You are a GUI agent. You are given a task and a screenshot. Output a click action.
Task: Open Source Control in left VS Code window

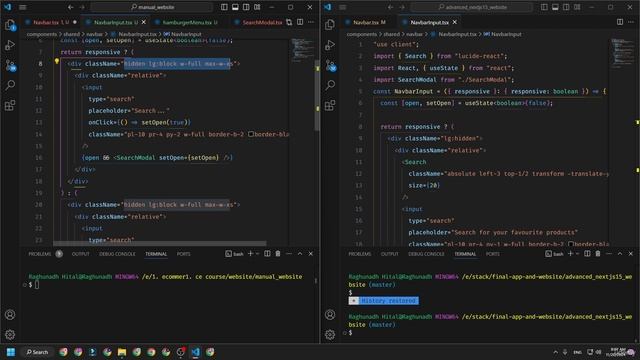10,65
